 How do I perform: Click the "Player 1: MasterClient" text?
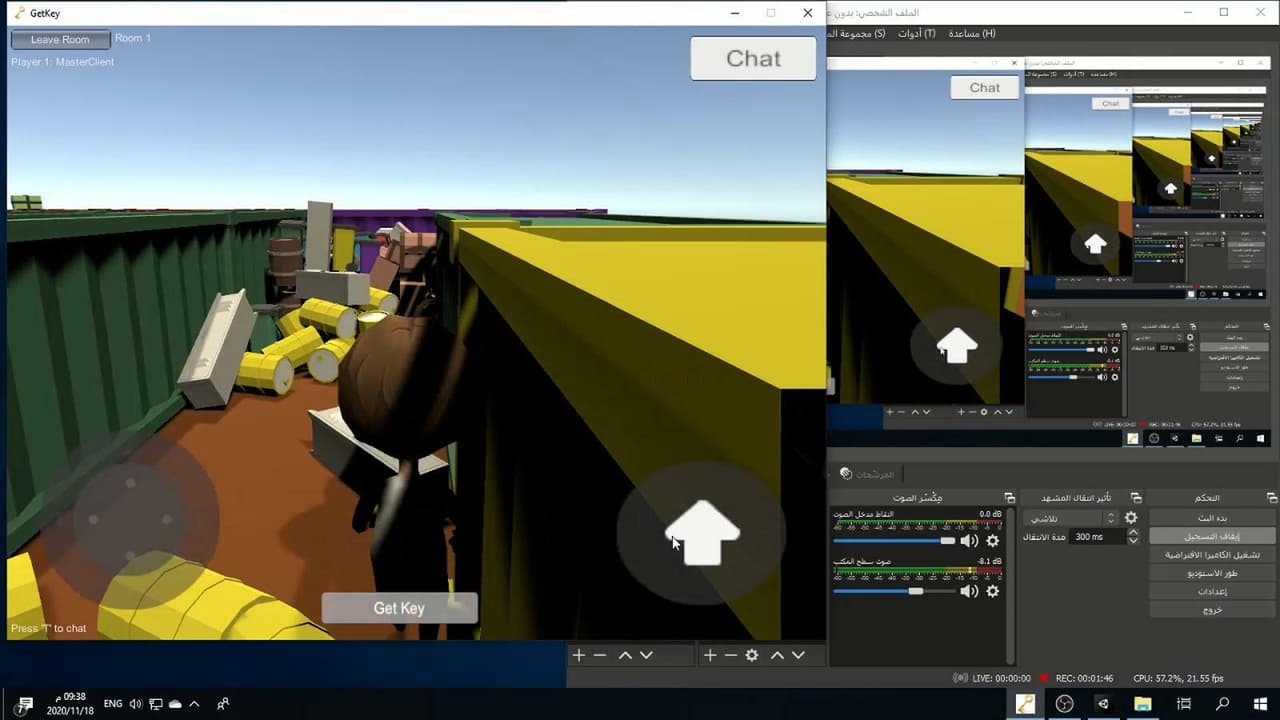pos(63,62)
